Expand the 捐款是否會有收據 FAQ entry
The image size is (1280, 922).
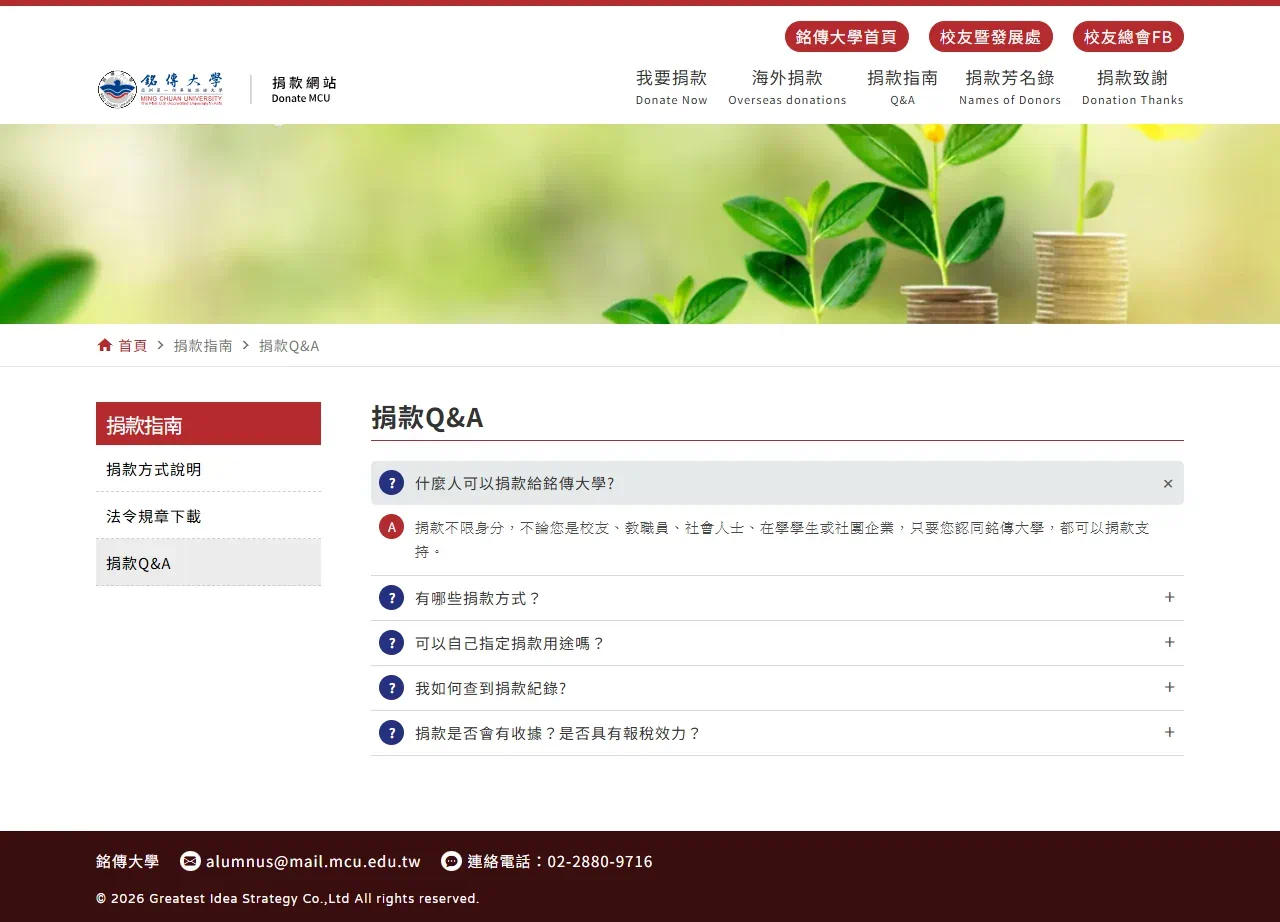1169,732
